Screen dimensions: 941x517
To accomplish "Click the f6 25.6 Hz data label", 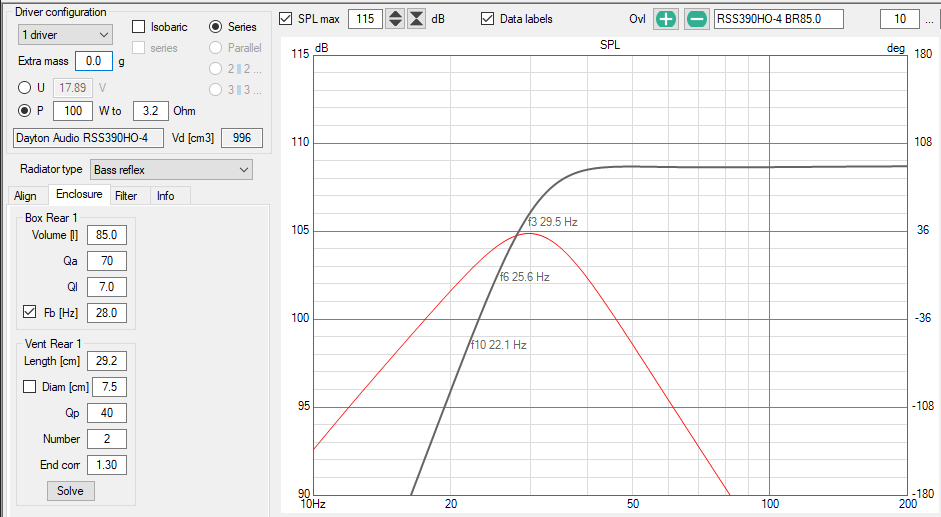I will point(525,277).
